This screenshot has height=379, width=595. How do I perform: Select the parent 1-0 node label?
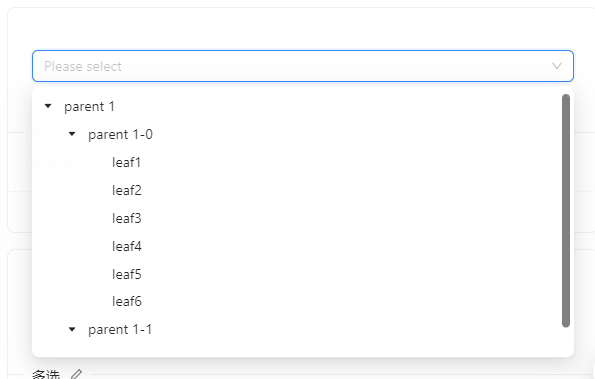tap(120, 134)
